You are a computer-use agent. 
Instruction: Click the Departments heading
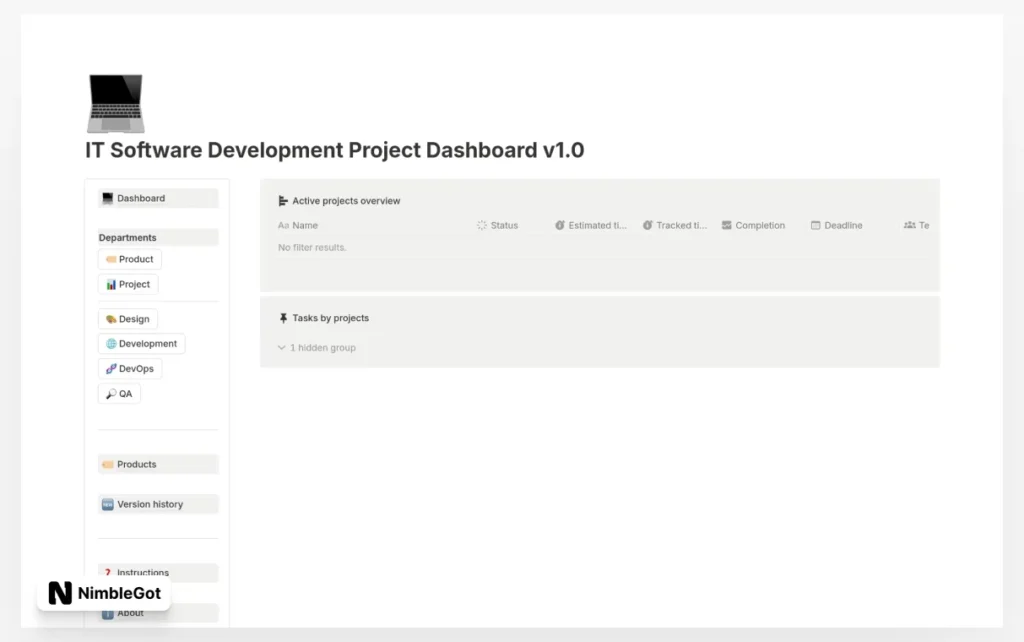(x=127, y=238)
